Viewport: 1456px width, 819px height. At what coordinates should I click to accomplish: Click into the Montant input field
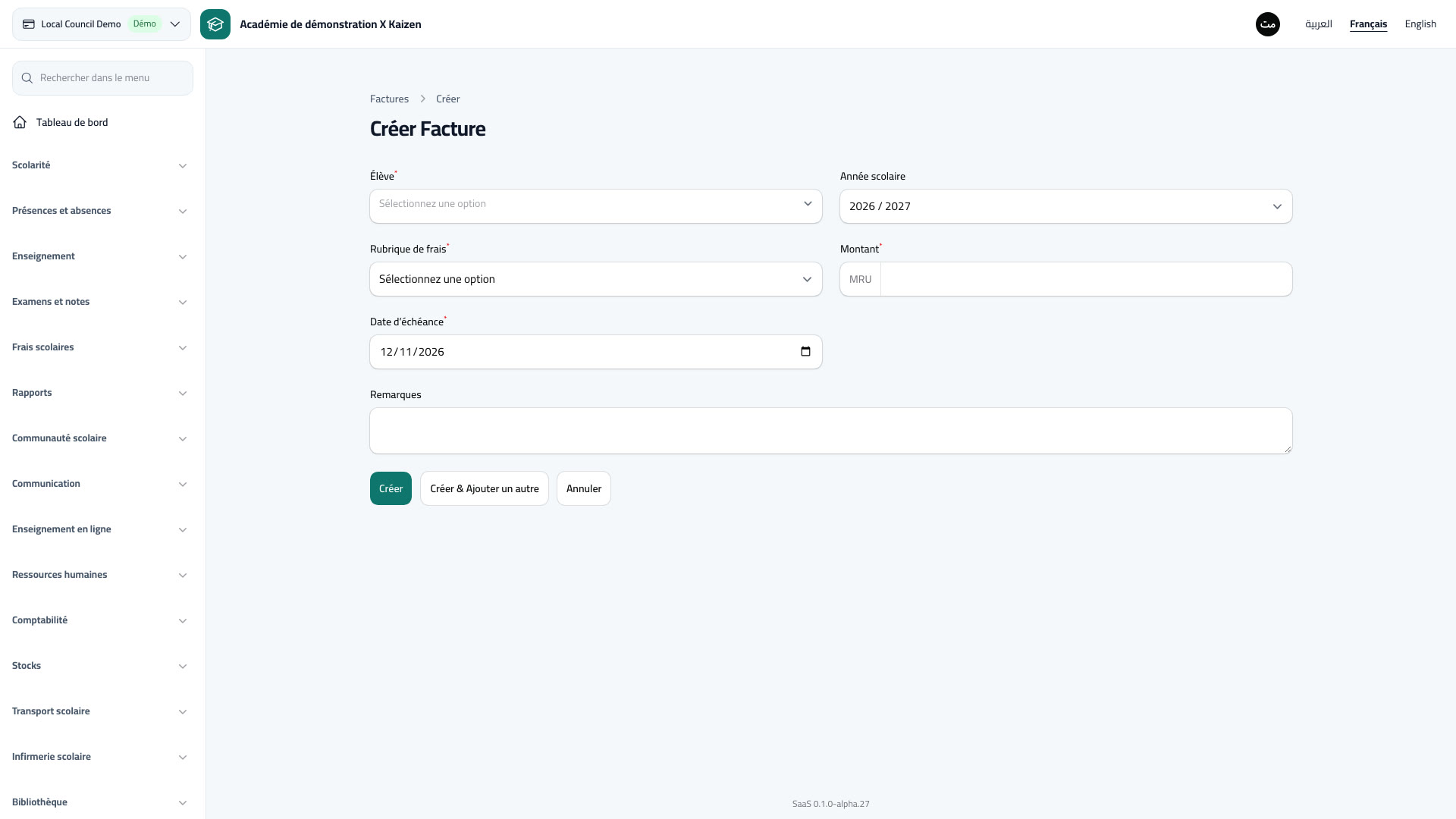click(x=1086, y=279)
